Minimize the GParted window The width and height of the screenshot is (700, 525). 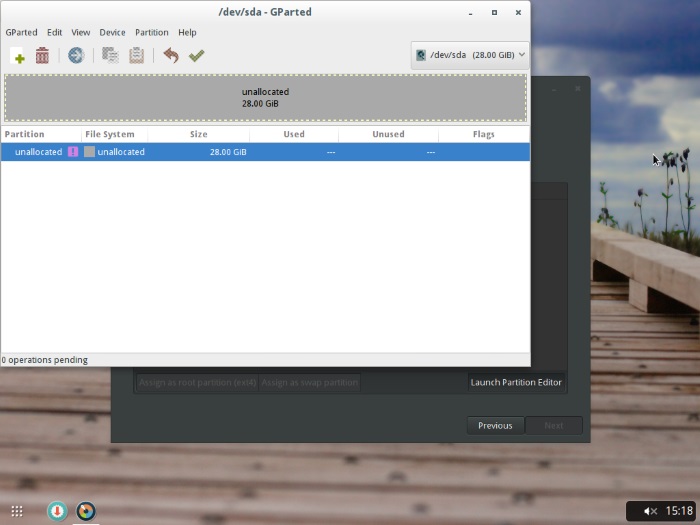pyautogui.click(x=471, y=12)
